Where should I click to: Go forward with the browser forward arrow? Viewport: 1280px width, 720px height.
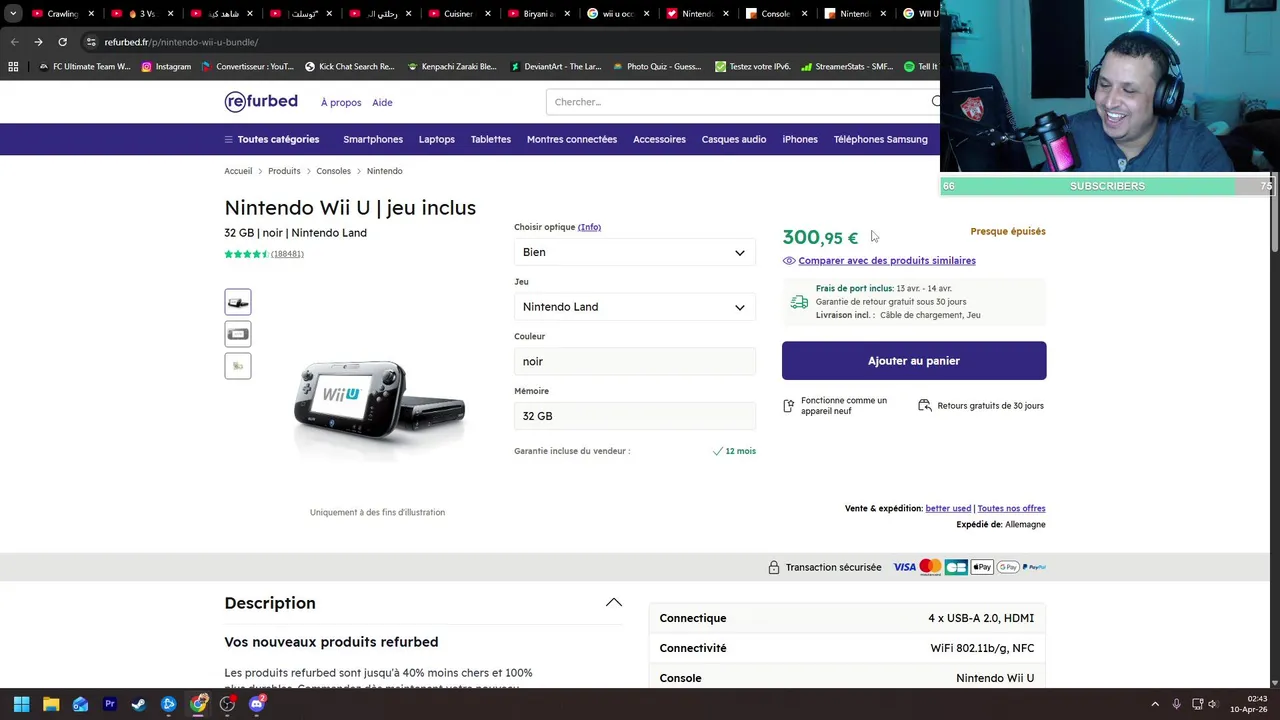pyautogui.click(x=38, y=42)
